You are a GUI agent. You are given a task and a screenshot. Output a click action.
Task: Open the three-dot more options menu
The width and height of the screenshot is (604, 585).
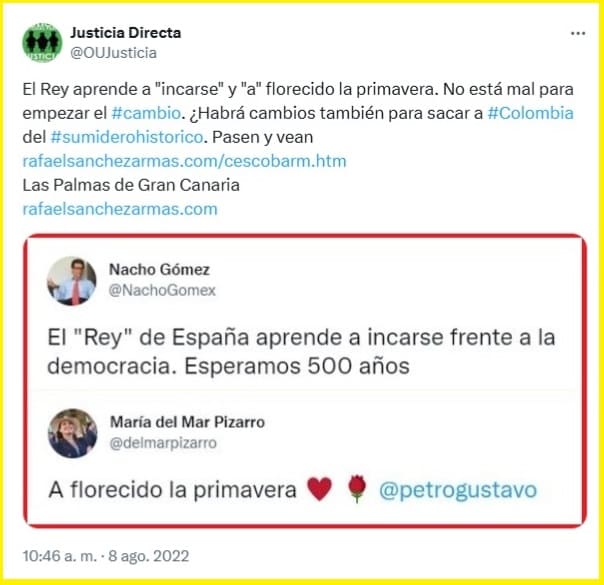click(578, 34)
